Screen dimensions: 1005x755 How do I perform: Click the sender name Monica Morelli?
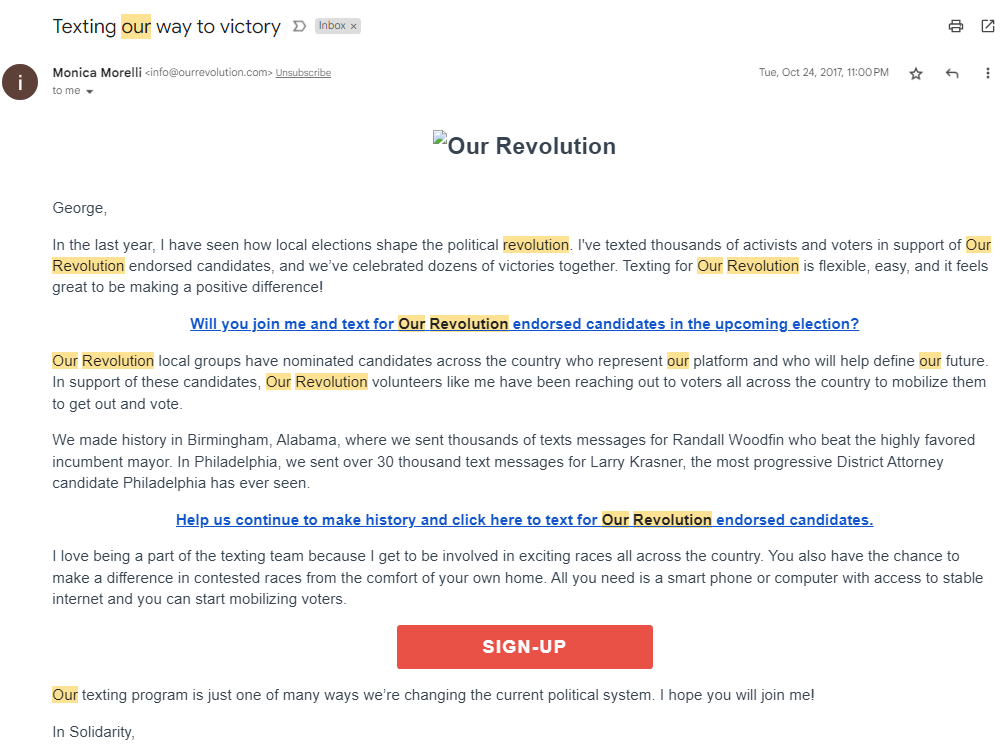point(97,72)
